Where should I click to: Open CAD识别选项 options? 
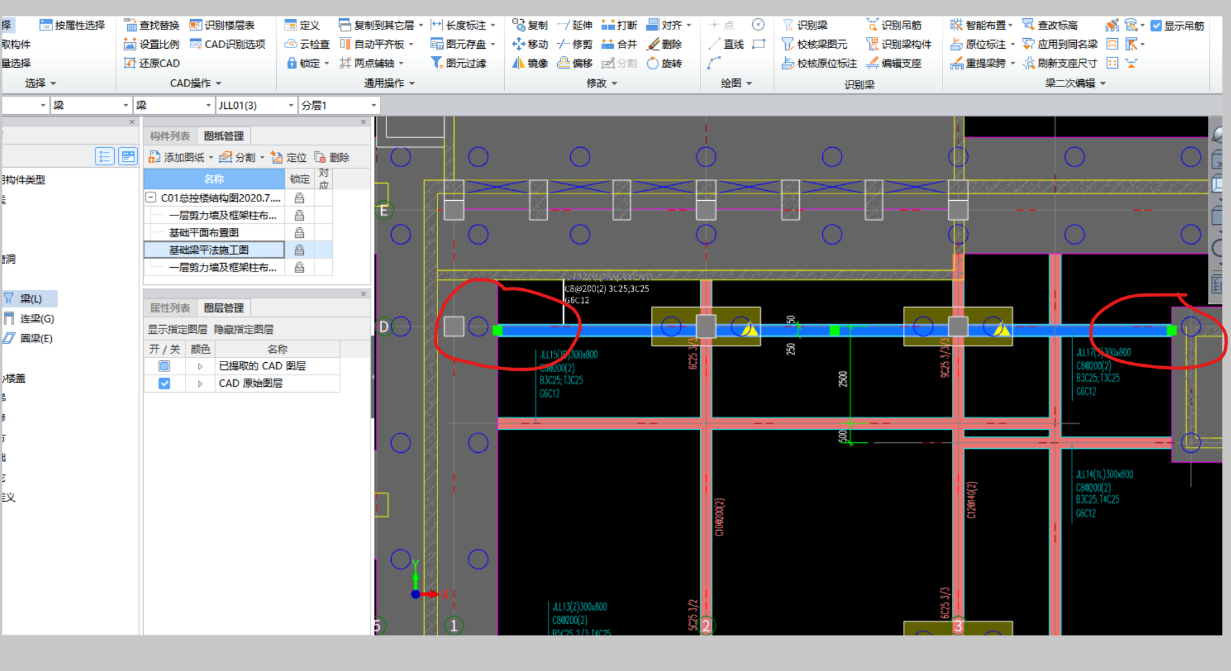point(227,44)
